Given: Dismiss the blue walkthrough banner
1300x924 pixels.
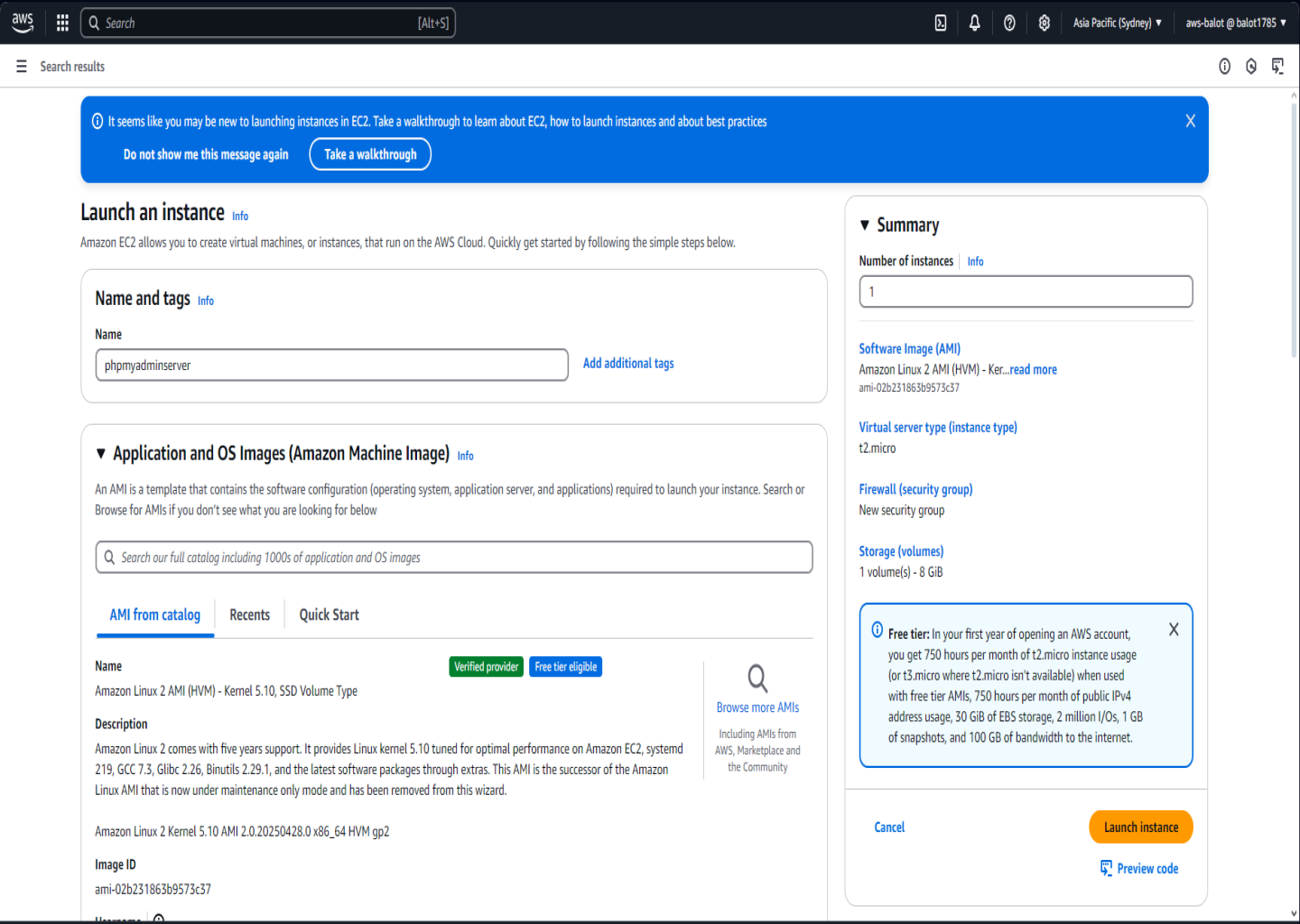Looking at the screenshot, I should point(1191,121).
